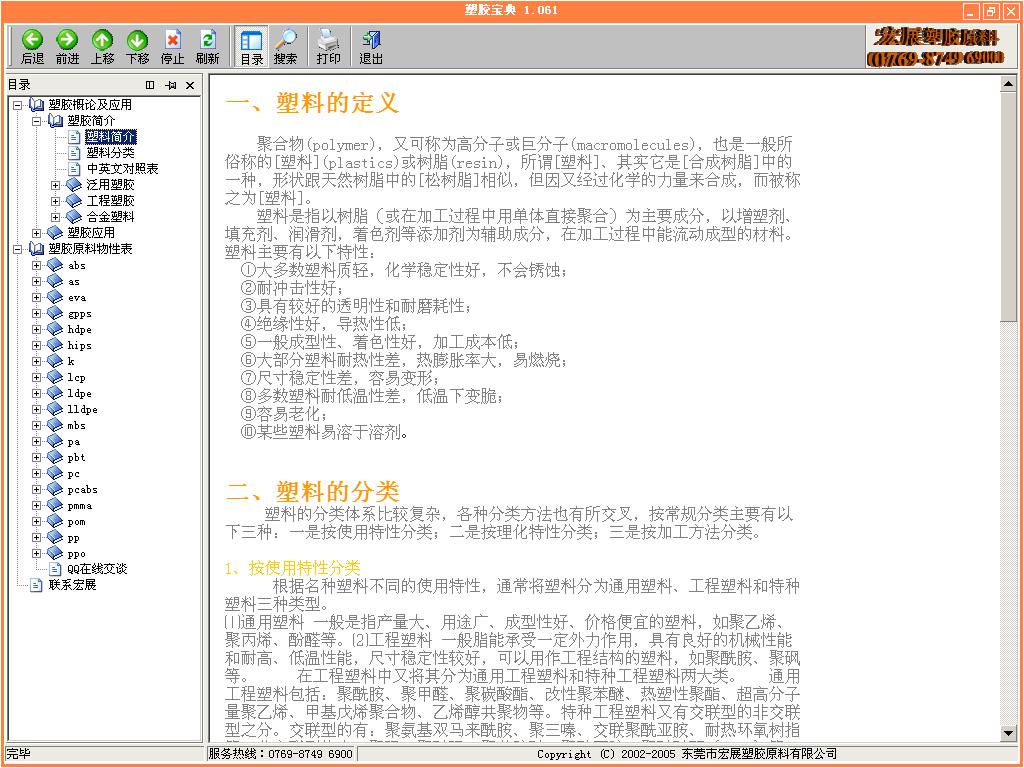Open the 联系宏展 entry
The height and width of the screenshot is (768, 1024).
point(72,585)
